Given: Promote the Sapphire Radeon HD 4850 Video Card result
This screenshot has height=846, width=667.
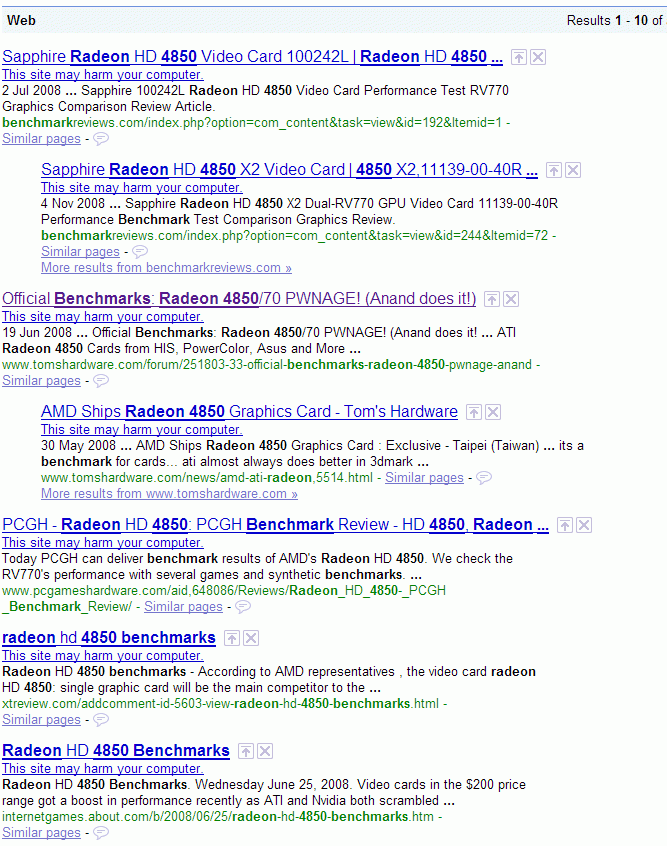Looking at the screenshot, I should [x=519, y=57].
